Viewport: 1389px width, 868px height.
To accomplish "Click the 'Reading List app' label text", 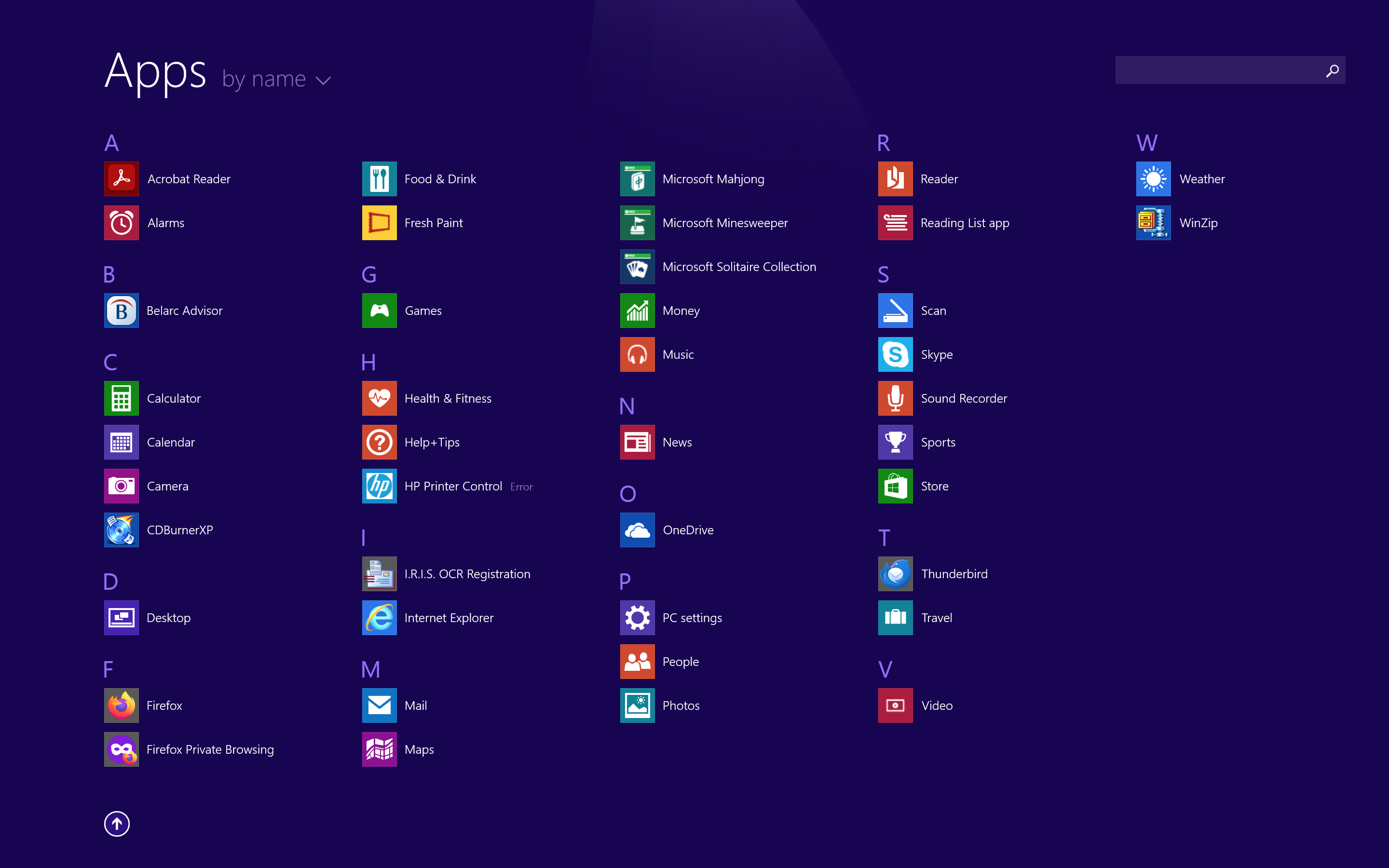I will pyautogui.click(x=965, y=223).
